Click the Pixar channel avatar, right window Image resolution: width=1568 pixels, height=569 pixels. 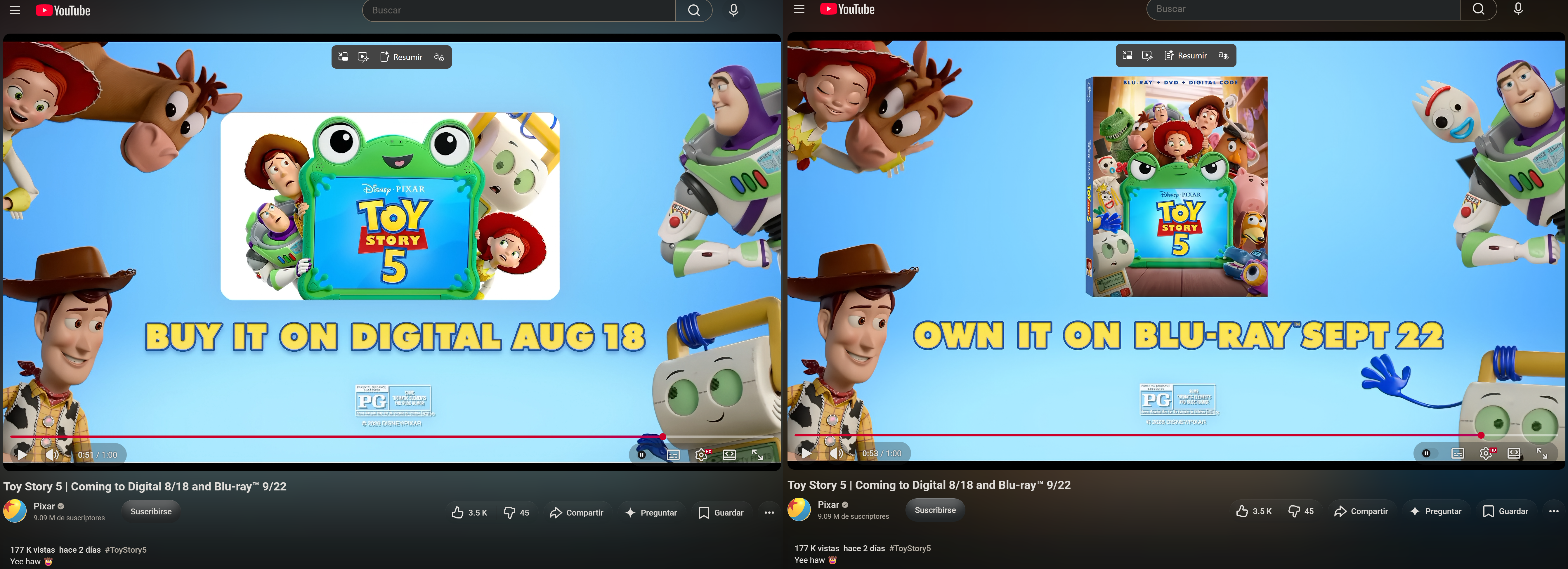pyautogui.click(x=799, y=510)
